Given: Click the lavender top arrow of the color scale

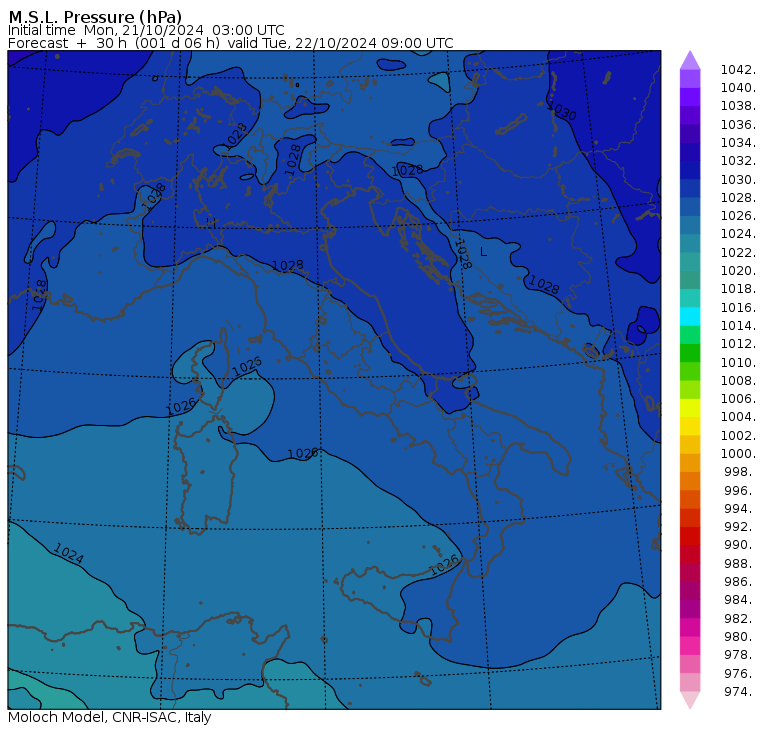Looking at the screenshot, I should click(690, 60).
